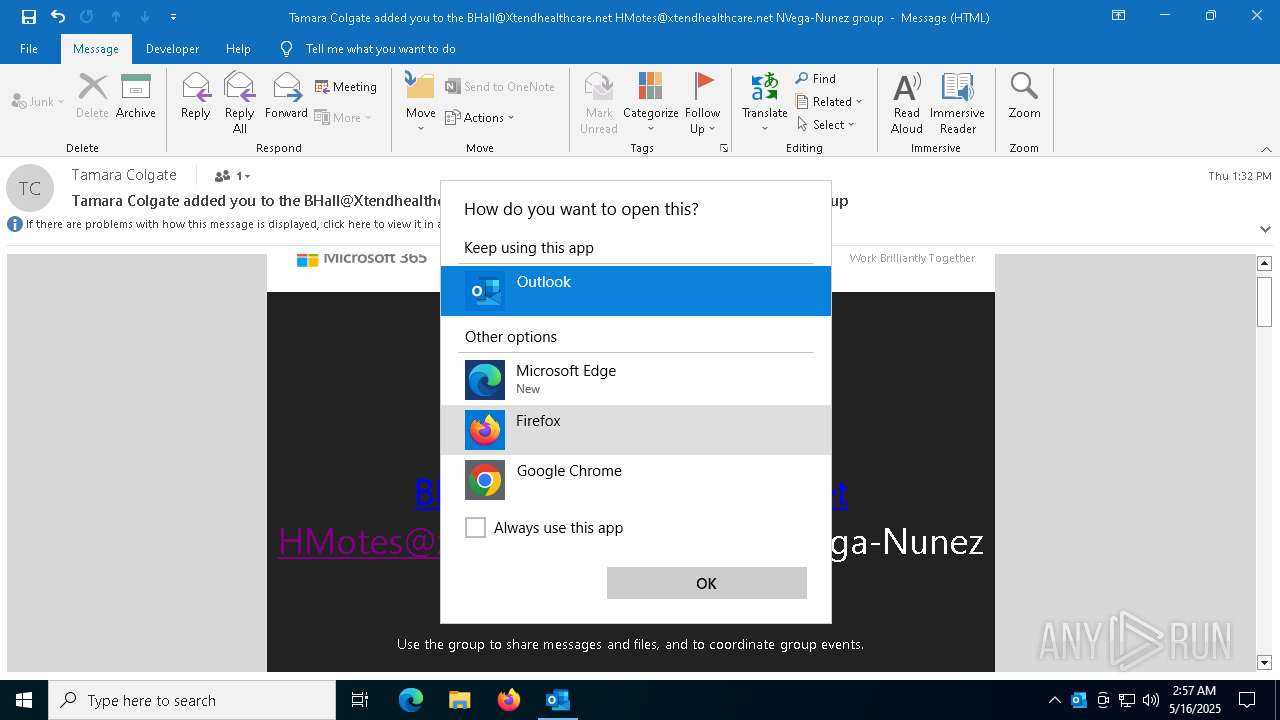Click the Undo arrow in quick access toolbar
1280x720 pixels.
point(58,17)
